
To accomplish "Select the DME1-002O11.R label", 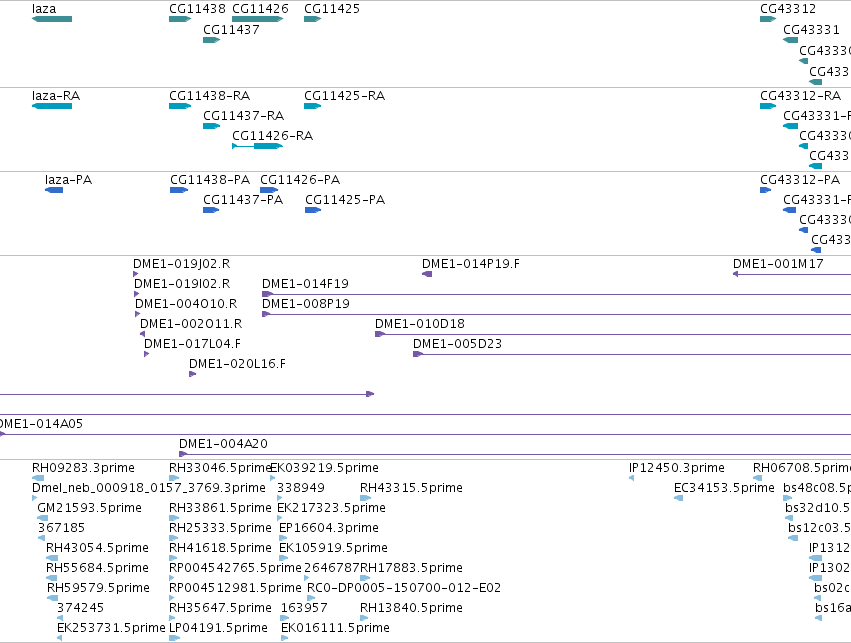I will coord(191,324).
